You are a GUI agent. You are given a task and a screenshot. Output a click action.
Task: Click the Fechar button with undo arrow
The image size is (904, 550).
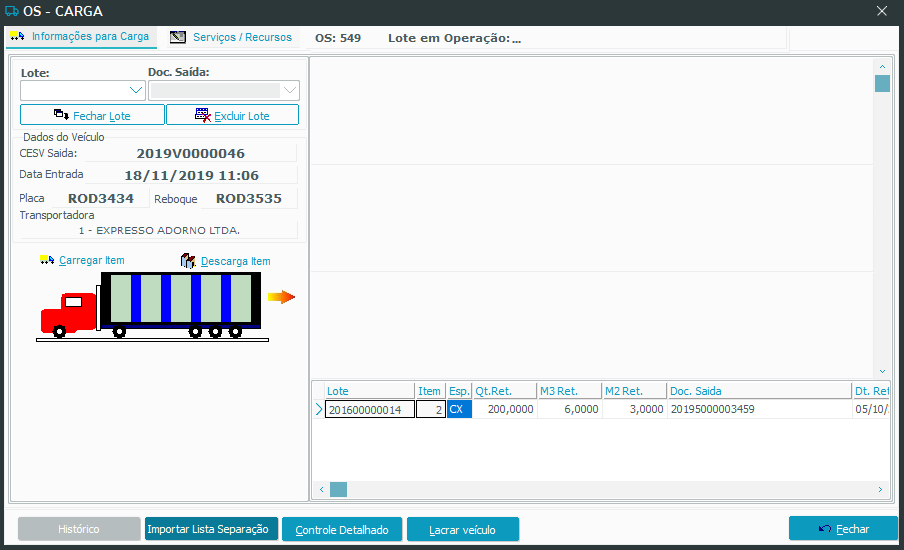[843, 529]
